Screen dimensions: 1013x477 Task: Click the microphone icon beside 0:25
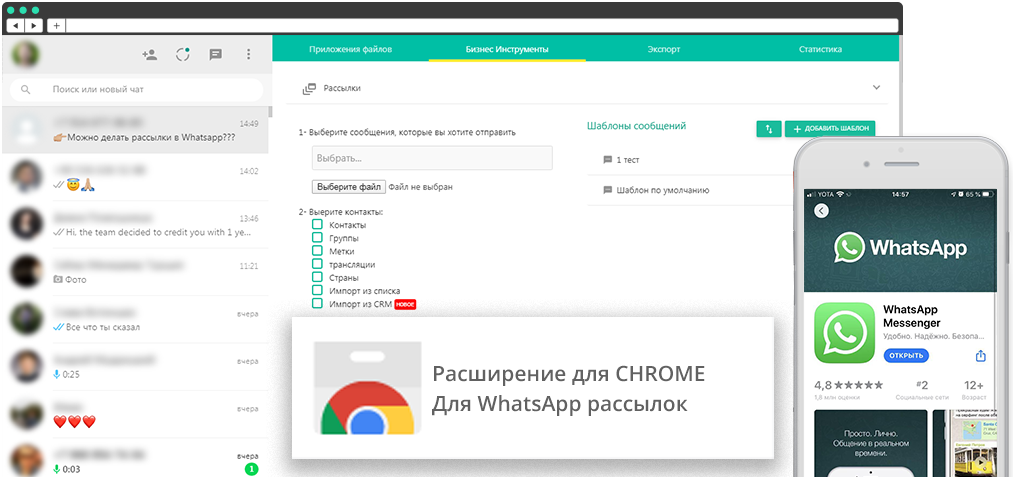[x=57, y=374]
